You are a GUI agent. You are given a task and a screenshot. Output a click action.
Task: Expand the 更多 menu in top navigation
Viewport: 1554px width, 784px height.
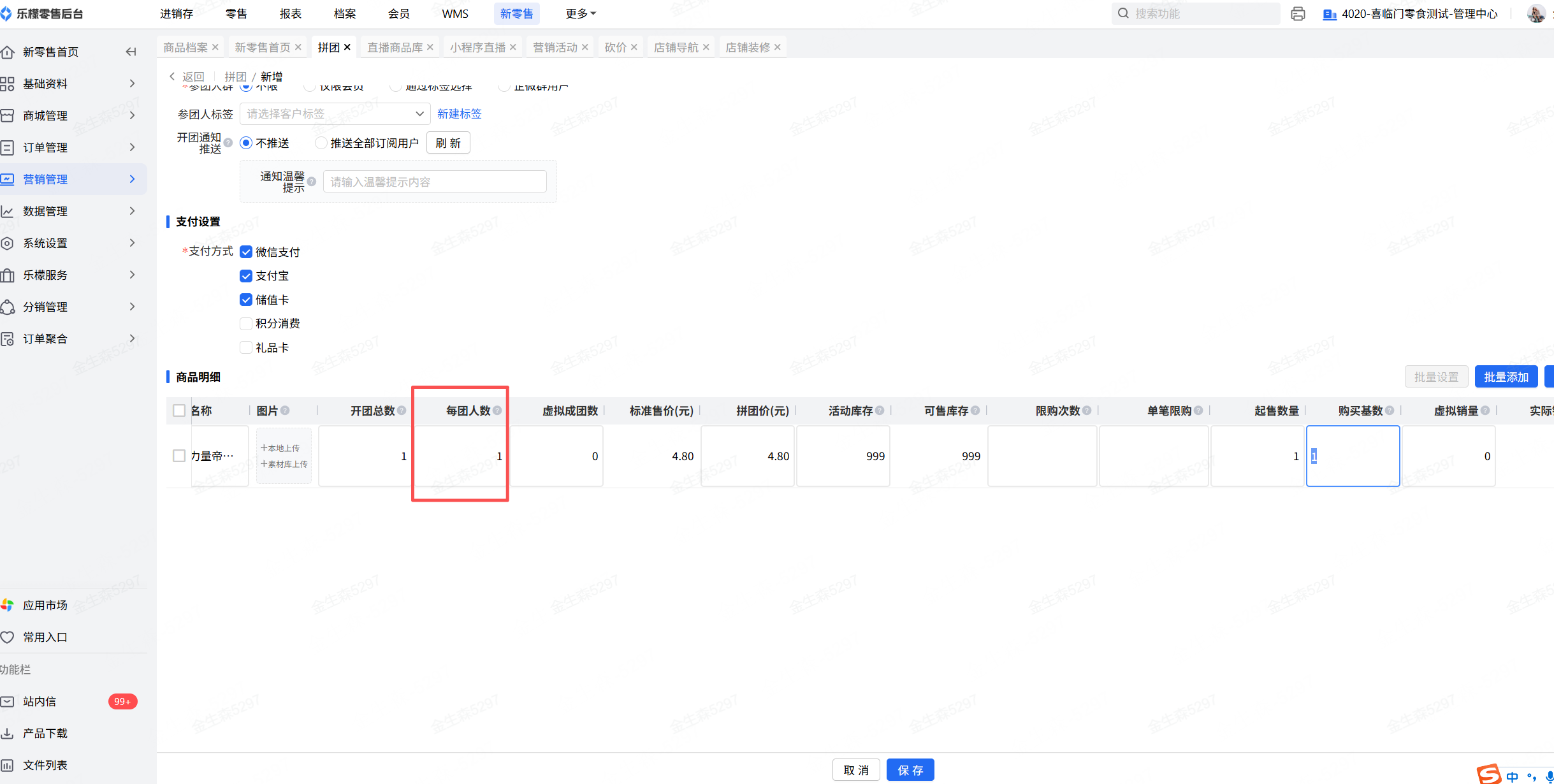pyautogui.click(x=580, y=13)
